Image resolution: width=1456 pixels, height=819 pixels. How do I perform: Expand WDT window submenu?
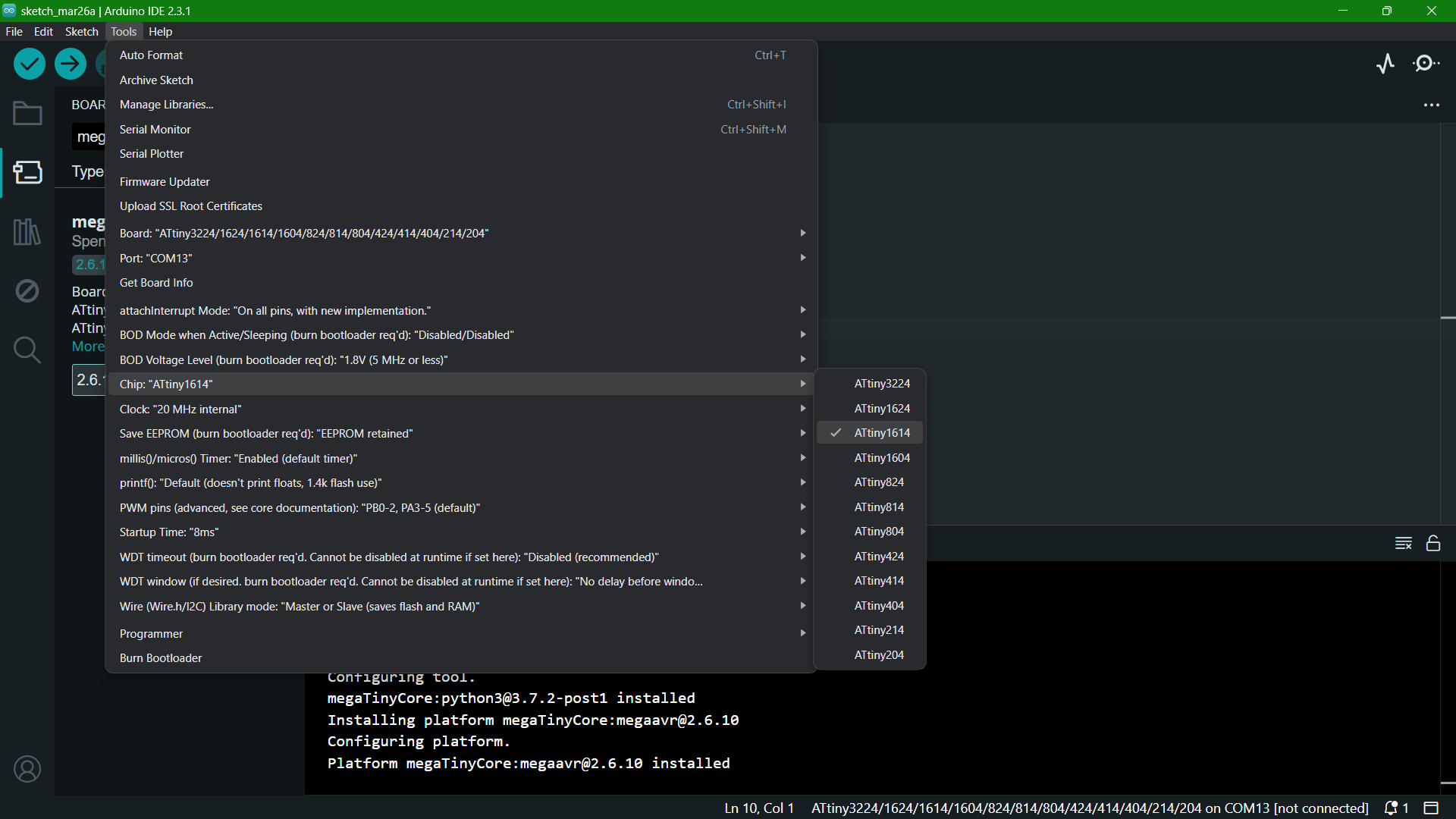click(461, 582)
